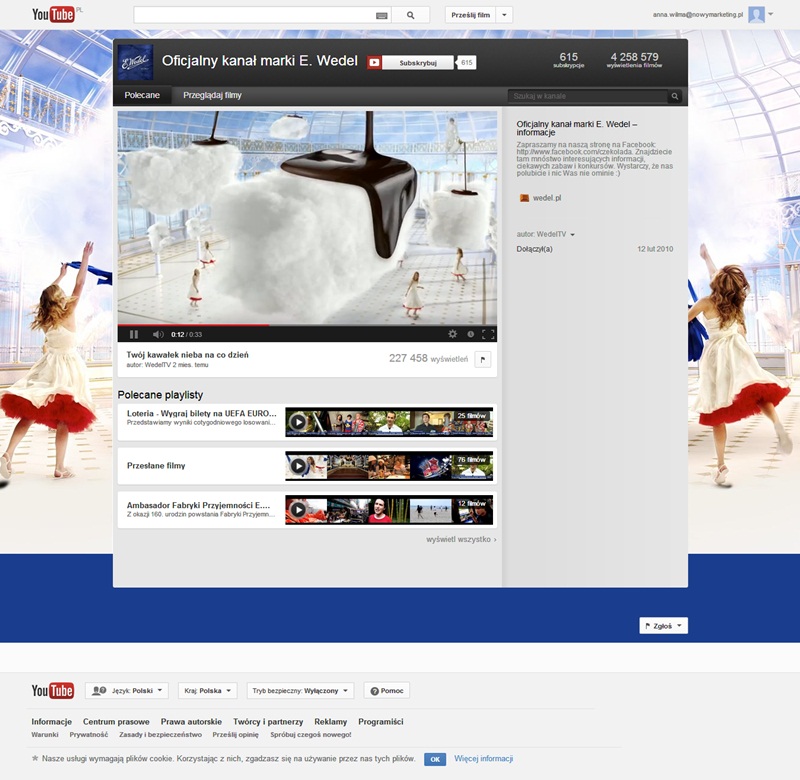Viewport: 800px width, 780px height.
Task: Expand the Prześlij film dropdown arrow
Action: tap(504, 15)
